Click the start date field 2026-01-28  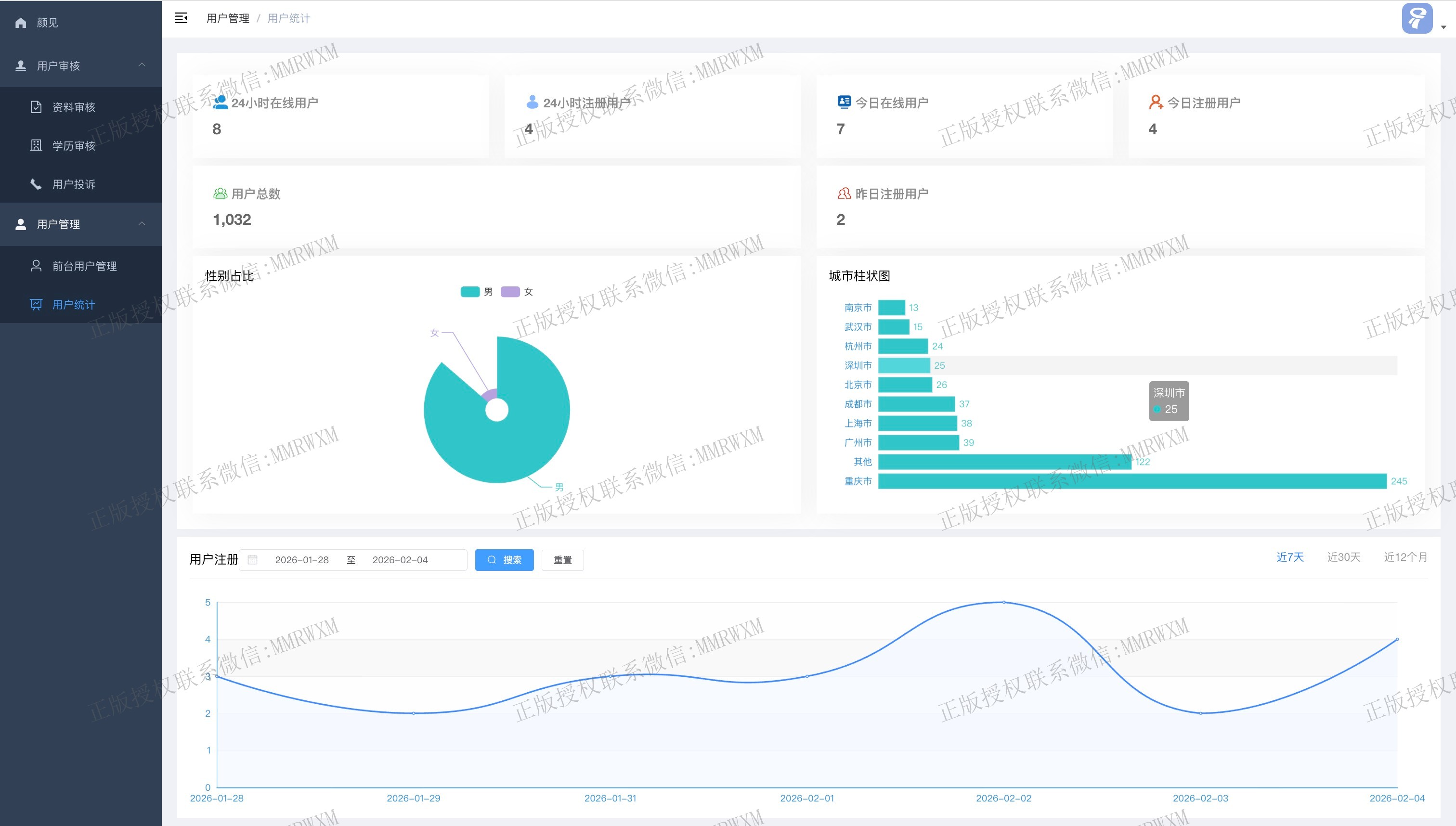(302, 560)
